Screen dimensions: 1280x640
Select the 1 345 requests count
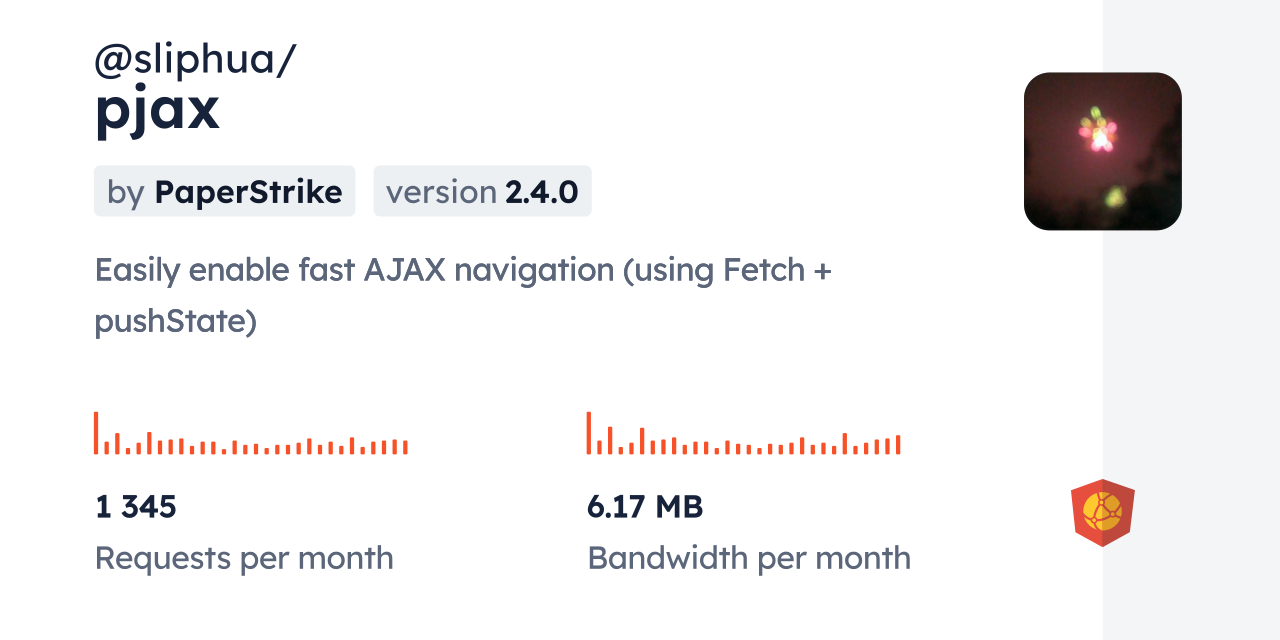point(136,507)
